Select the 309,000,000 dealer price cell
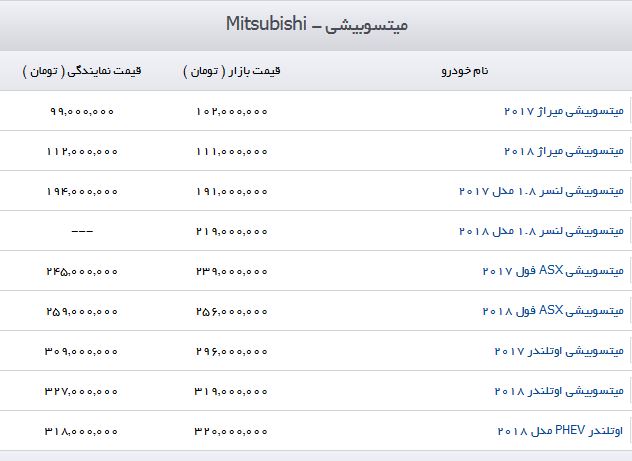This screenshot has height=461, width=632. pos(81,351)
